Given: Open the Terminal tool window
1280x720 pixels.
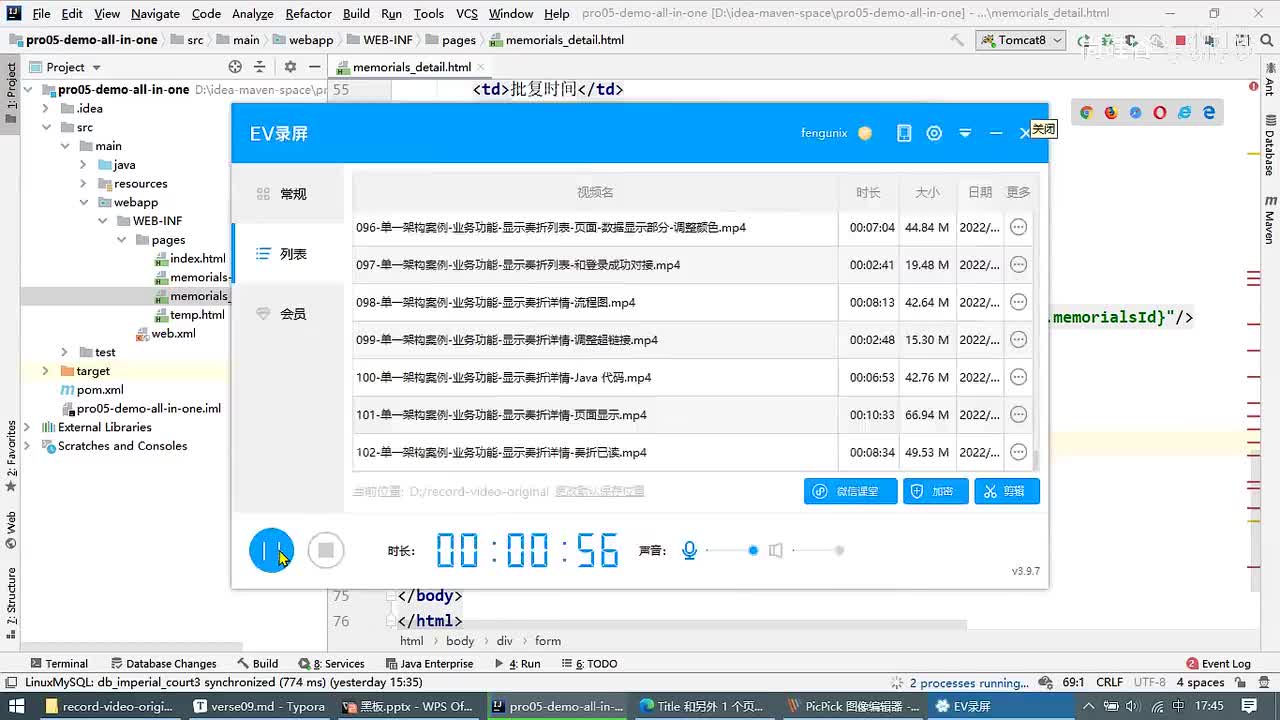Looking at the screenshot, I should (59, 663).
